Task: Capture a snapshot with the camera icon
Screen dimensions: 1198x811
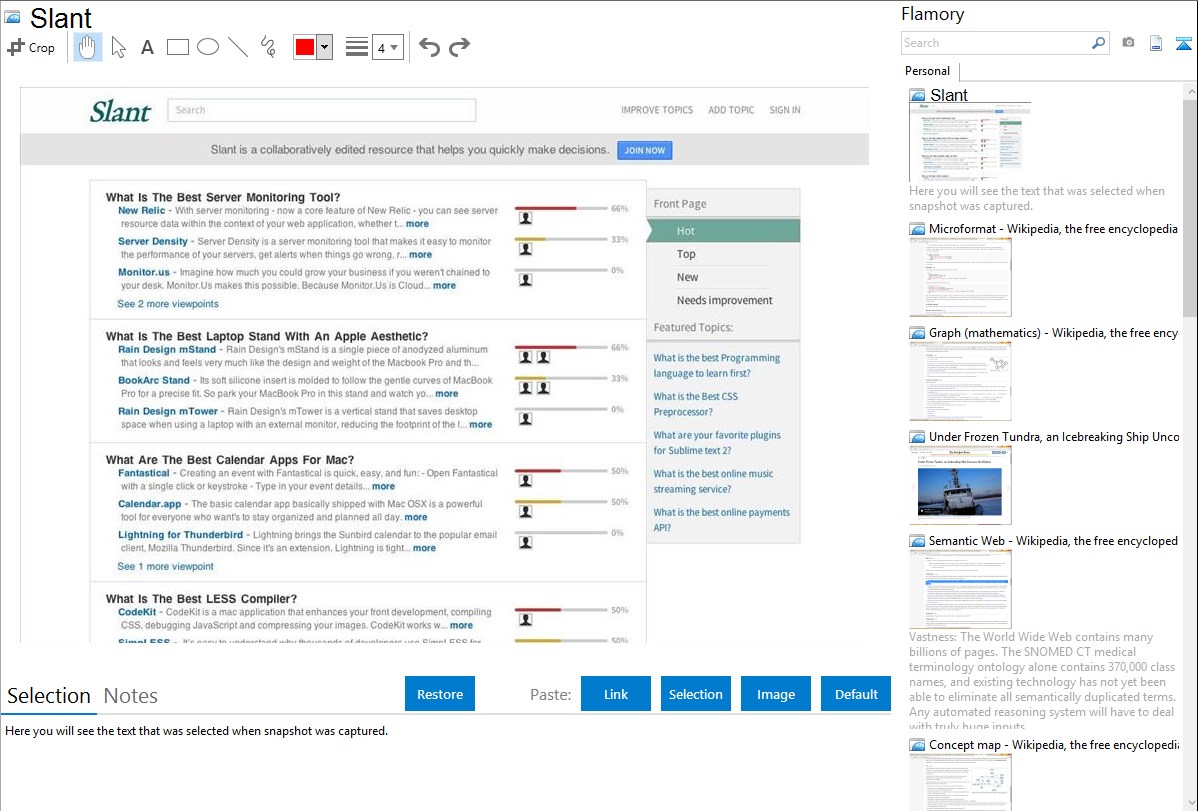Action: [1128, 43]
